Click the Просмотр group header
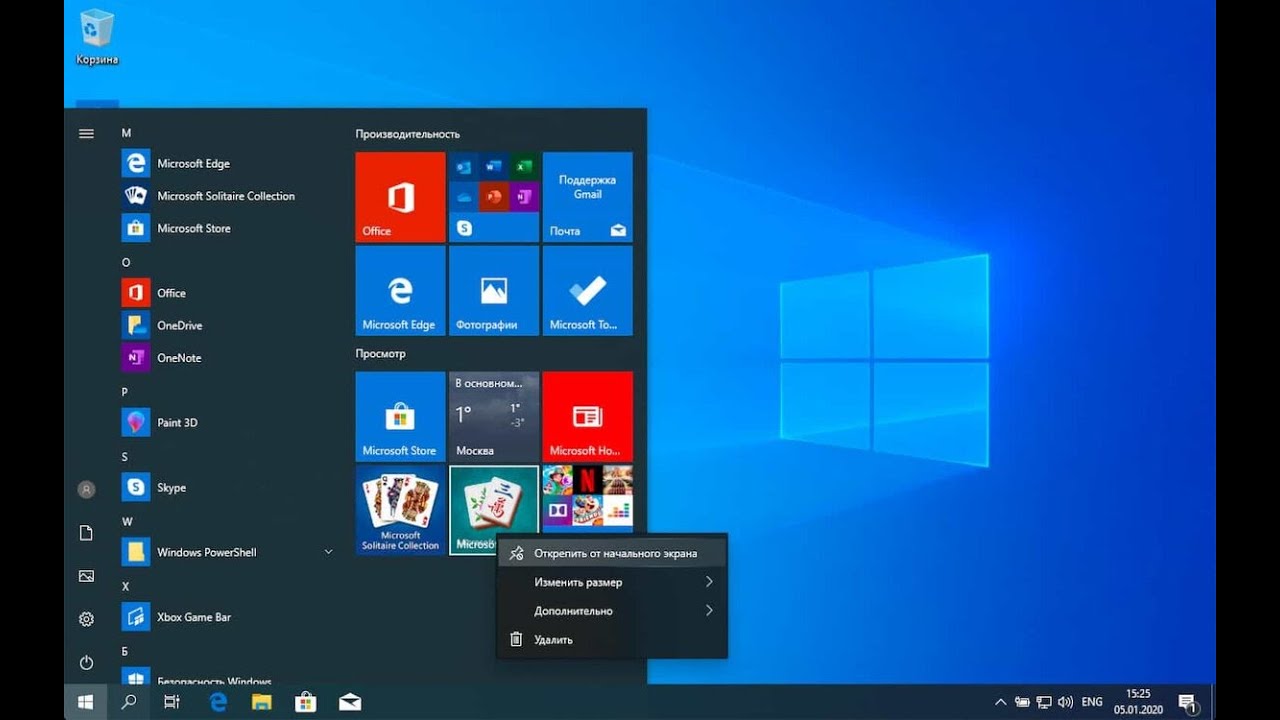This screenshot has height=720, width=1280. point(381,353)
